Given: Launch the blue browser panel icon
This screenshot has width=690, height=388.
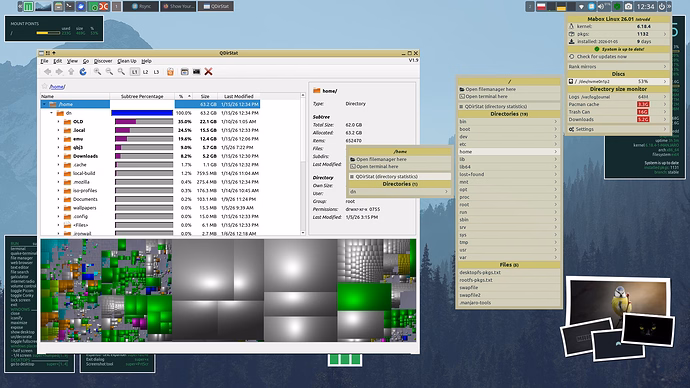Looking at the screenshot, I should click(x=81, y=6).
